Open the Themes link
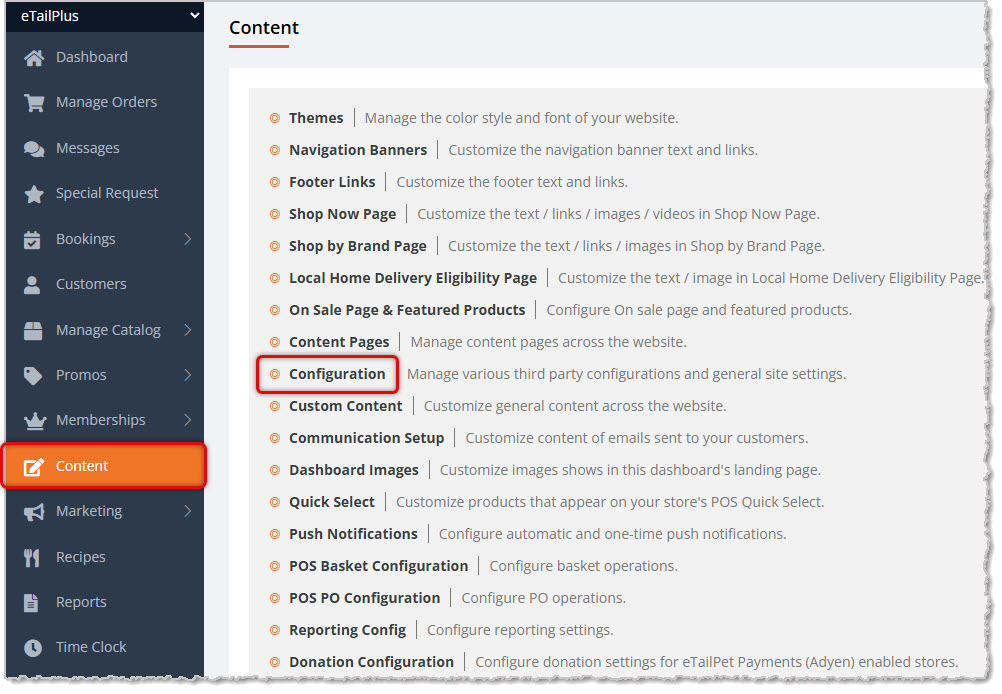The width and height of the screenshot is (1002, 694). (316, 118)
